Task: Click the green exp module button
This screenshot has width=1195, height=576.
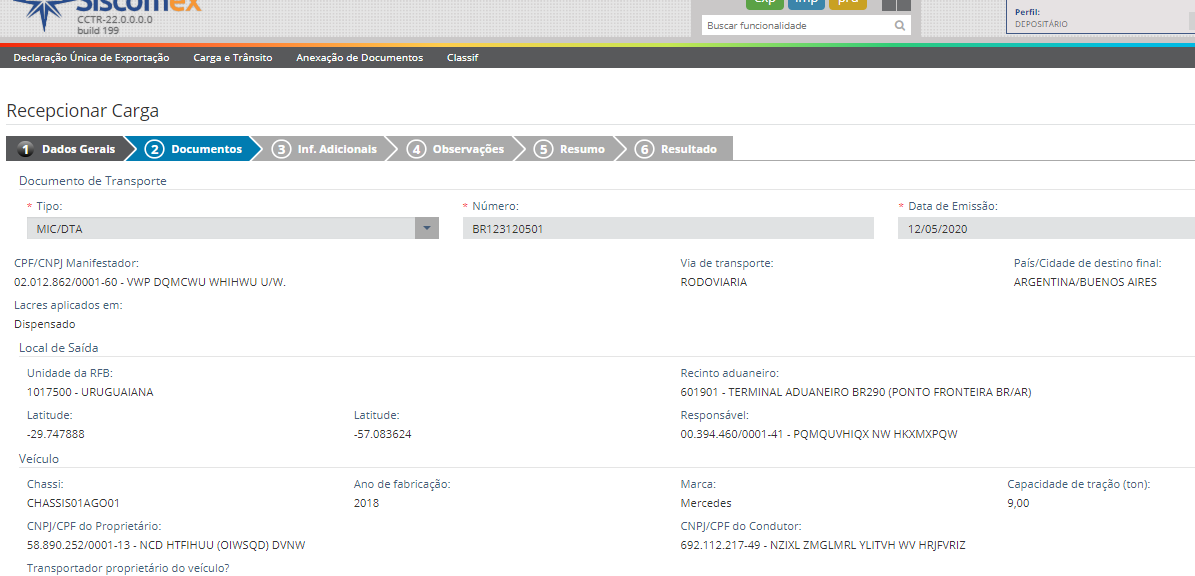Action: pos(765,3)
